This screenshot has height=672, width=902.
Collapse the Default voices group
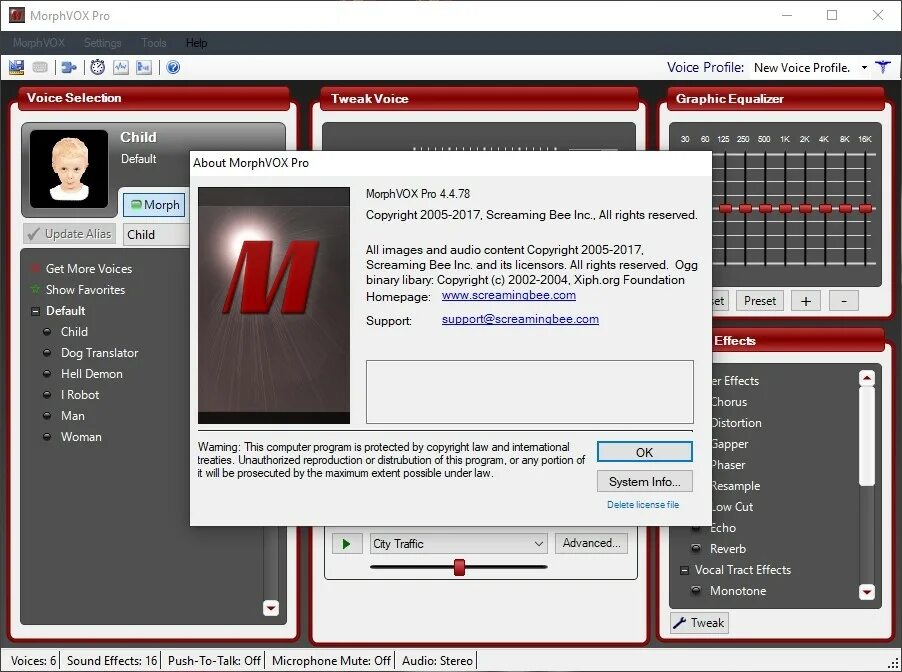click(x=35, y=311)
